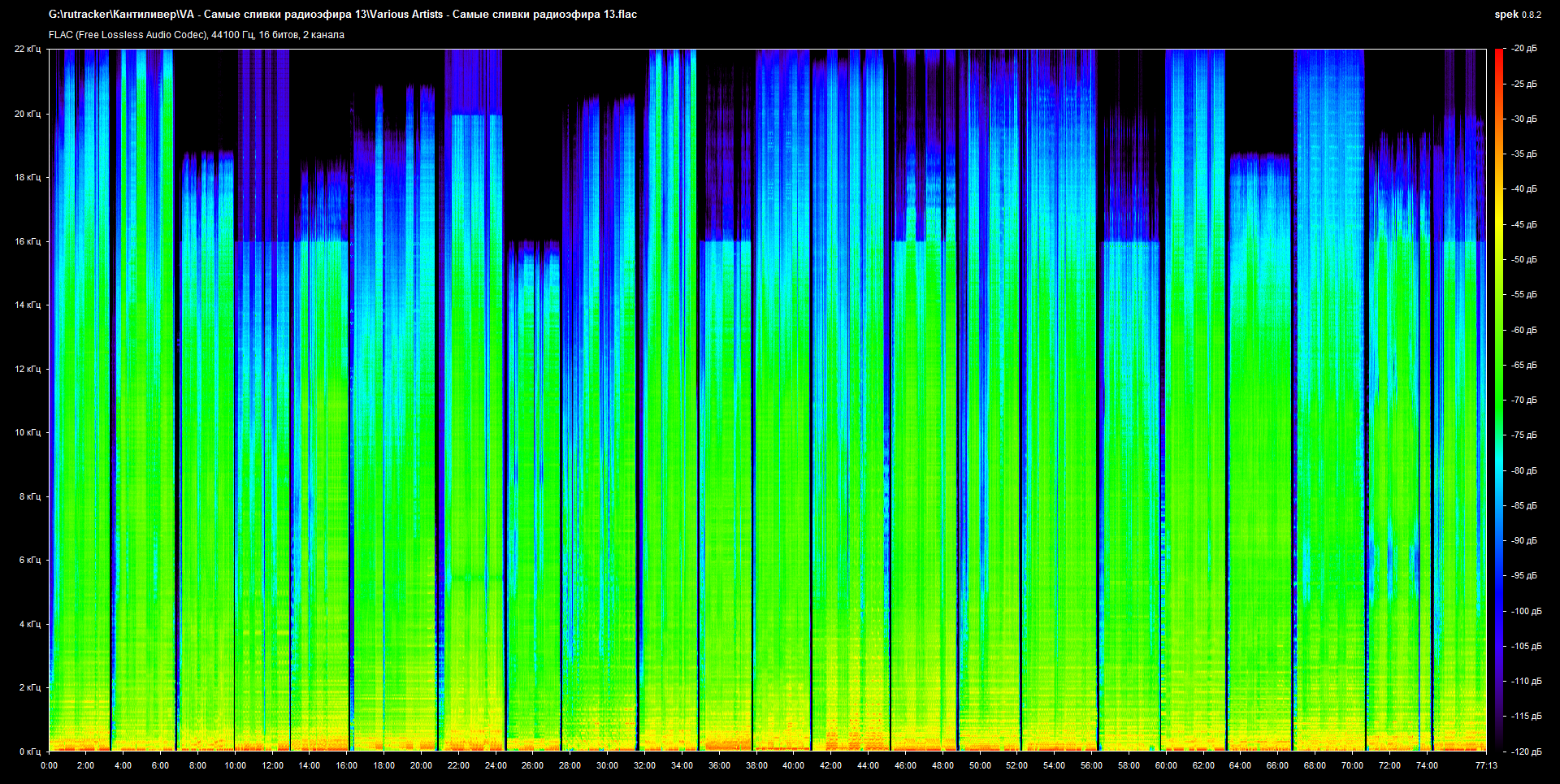
Task: Click the 77:13 end time label
Action: coord(1486,765)
